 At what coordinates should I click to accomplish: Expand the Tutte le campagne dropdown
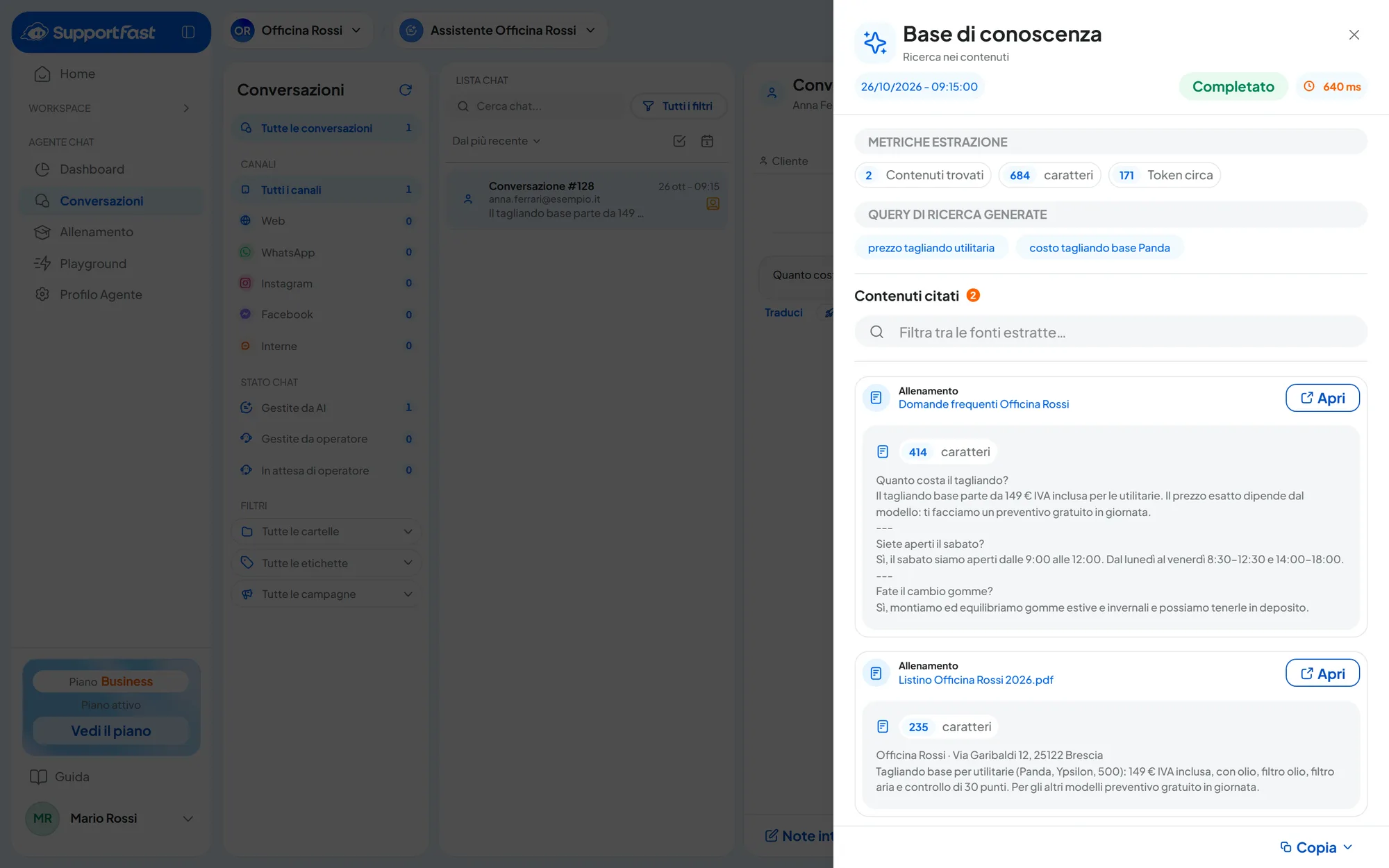pos(326,594)
